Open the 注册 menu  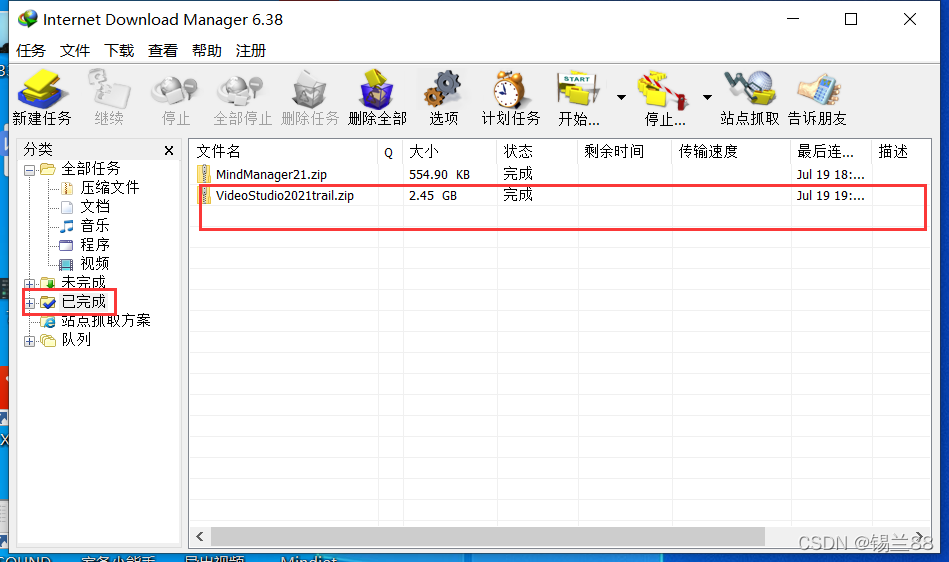click(x=251, y=51)
